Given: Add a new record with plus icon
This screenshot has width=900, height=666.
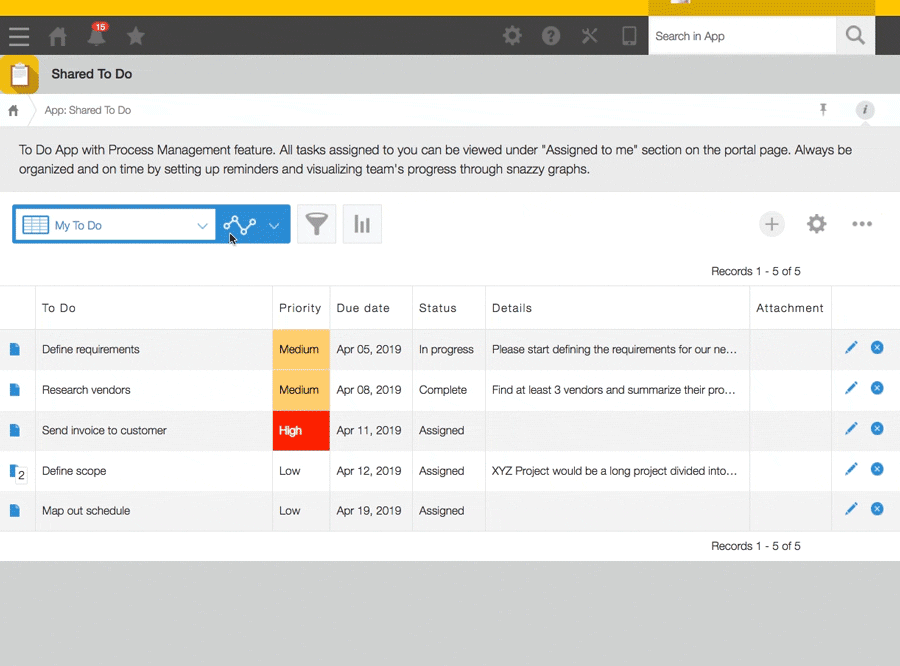Looking at the screenshot, I should click(771, 224).
